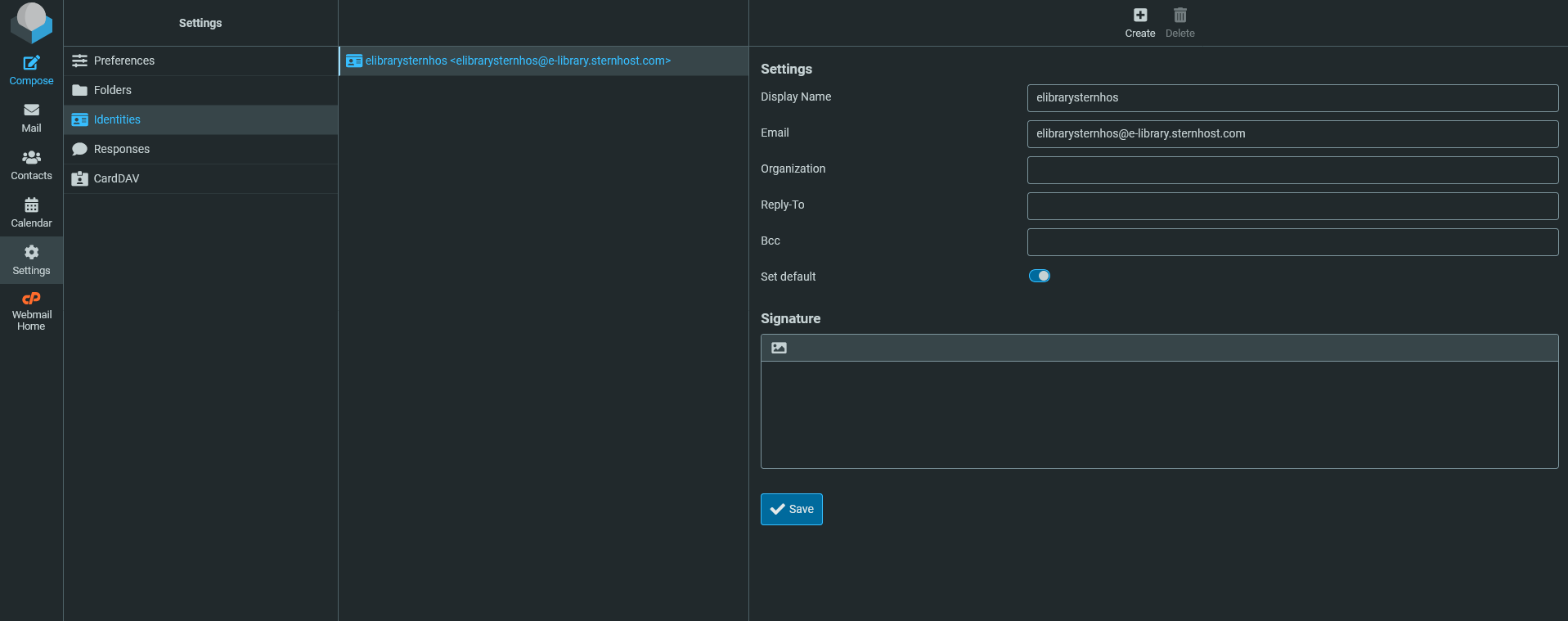This screenshot has width=1568, height=621.
Task: Insert image in signature editor
Action: tap(779, 348)
